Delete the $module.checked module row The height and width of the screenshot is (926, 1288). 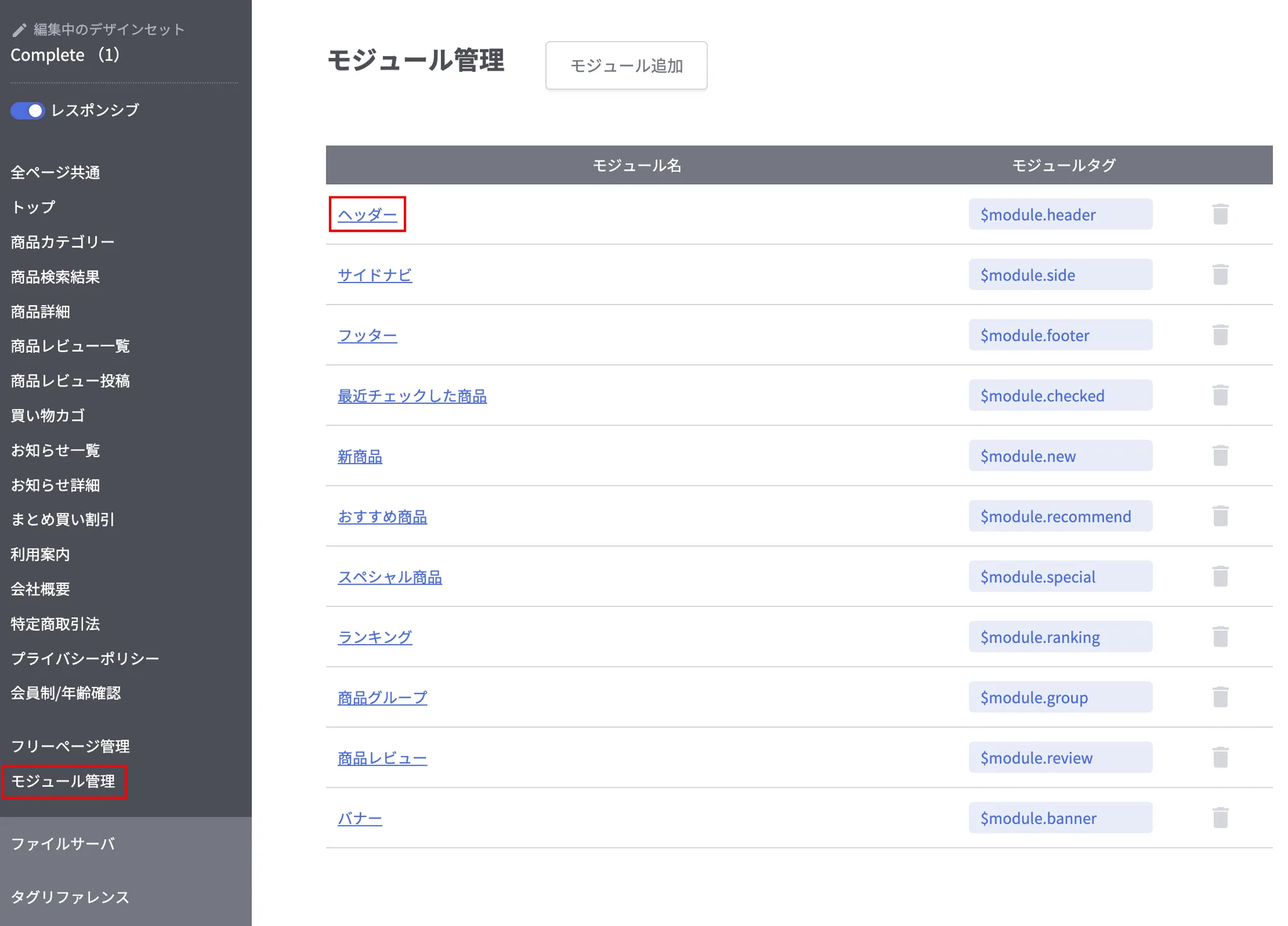1220,396
